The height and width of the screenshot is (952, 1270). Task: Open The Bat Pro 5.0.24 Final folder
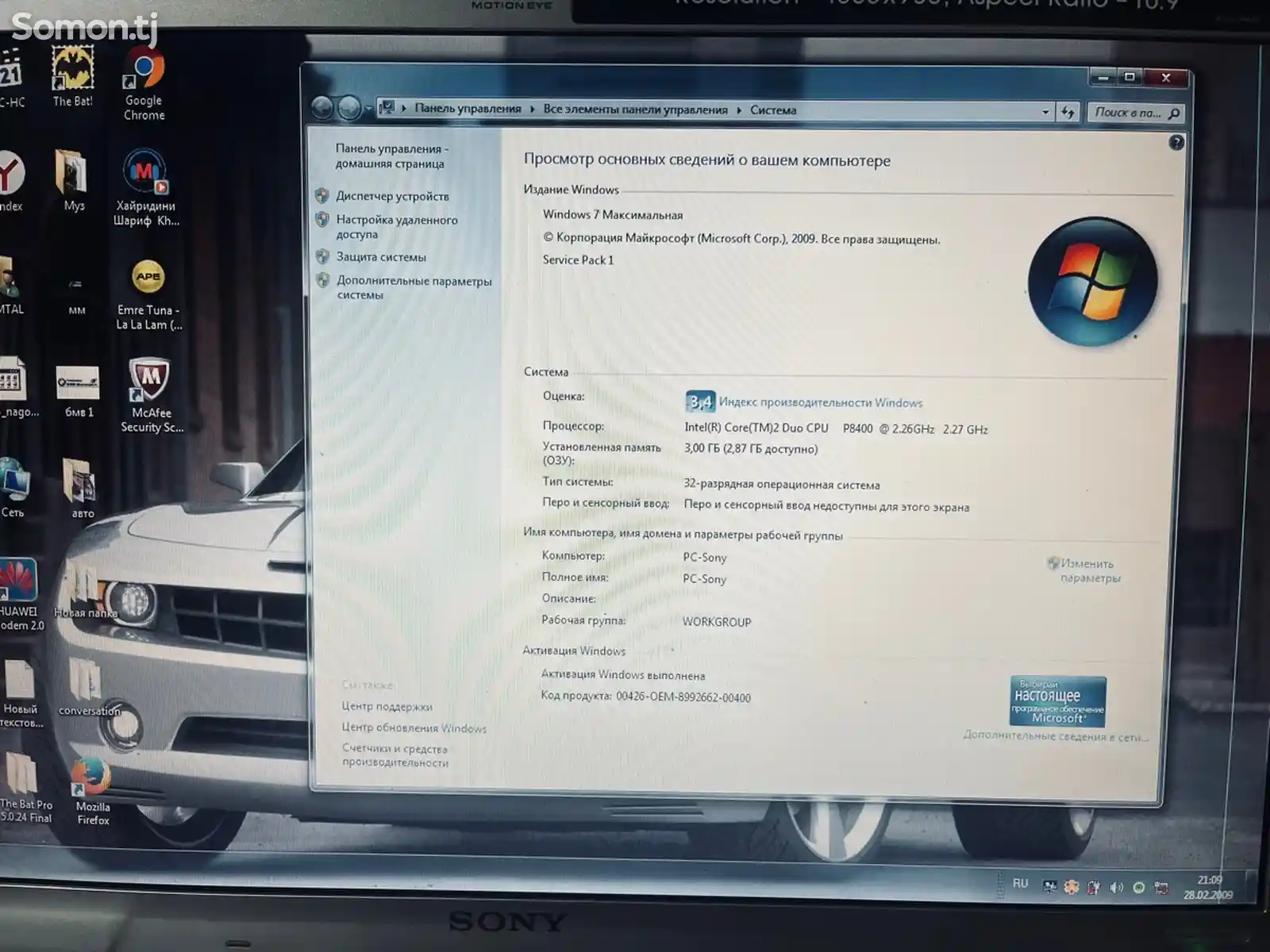tap(24, 787)
